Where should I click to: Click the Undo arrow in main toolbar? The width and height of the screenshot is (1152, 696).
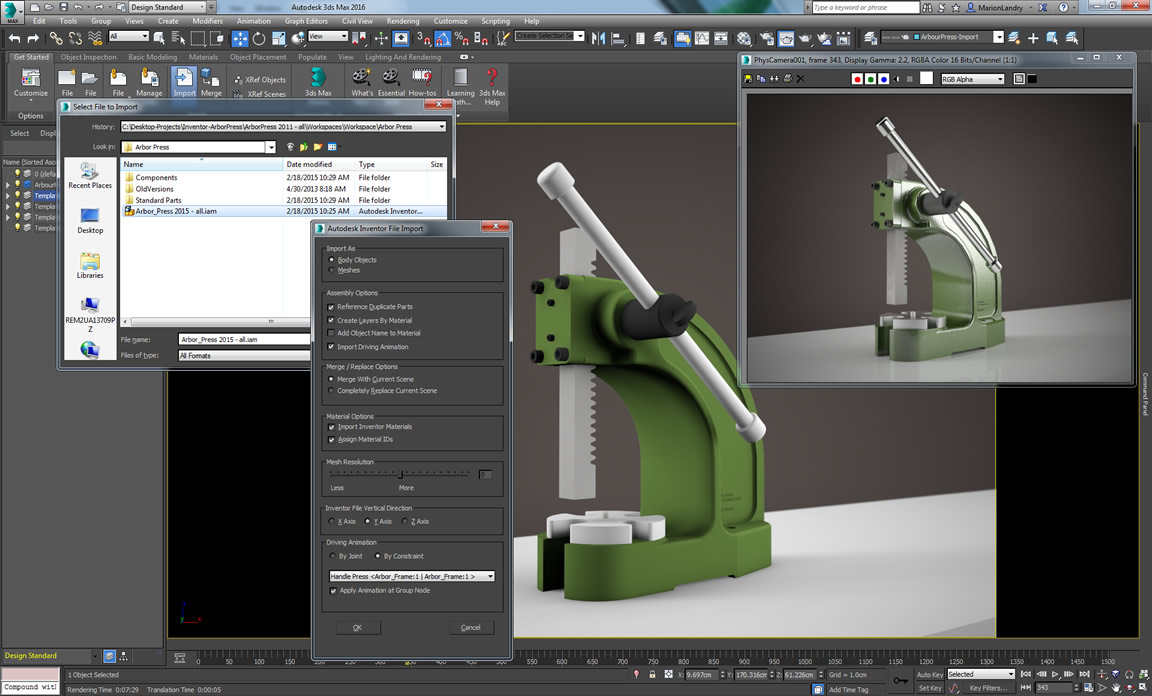(x=15, y=38)
